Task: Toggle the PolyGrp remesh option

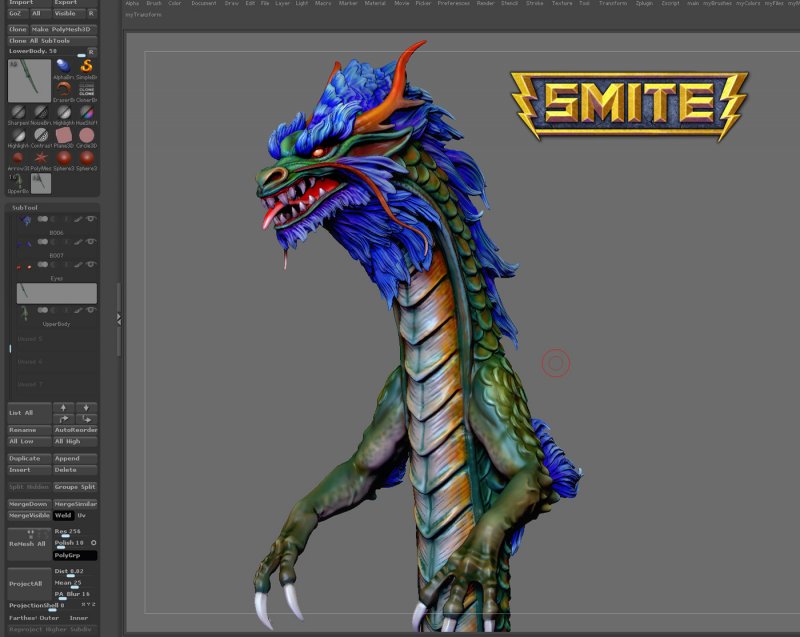Action: coord(75,555)
